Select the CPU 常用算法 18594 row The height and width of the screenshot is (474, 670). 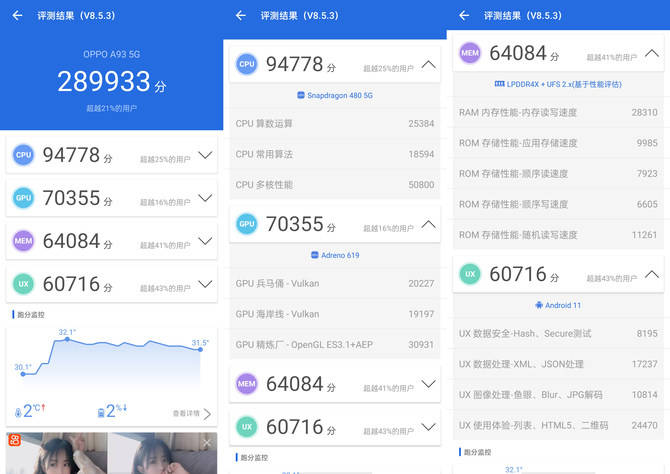335,154
